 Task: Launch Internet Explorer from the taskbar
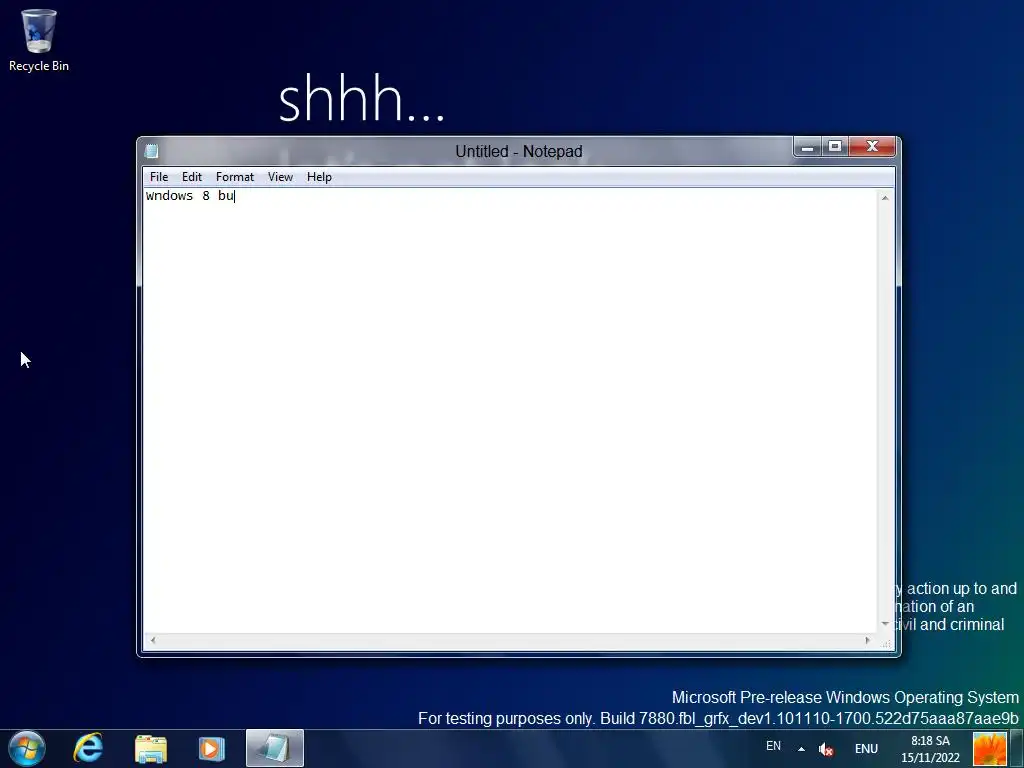88,748
